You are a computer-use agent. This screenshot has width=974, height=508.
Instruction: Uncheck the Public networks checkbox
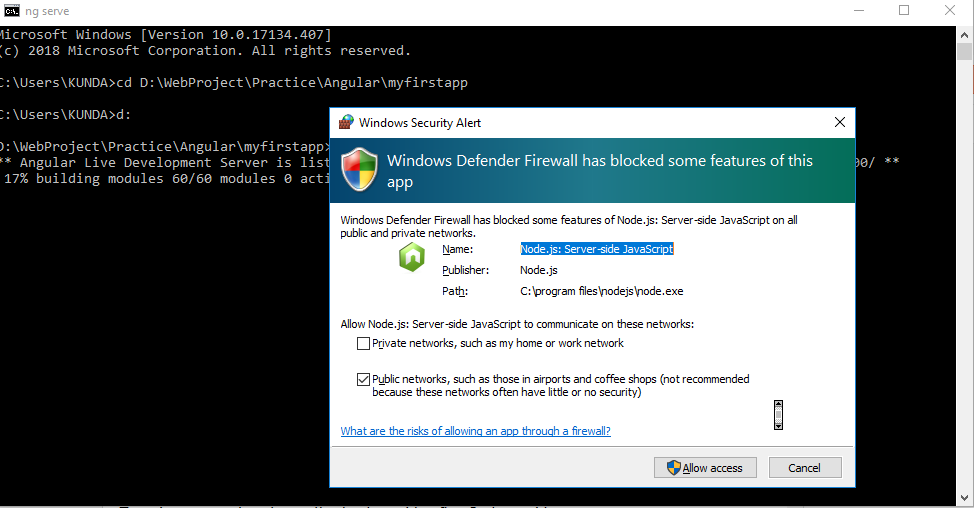(x=363, y=380)
